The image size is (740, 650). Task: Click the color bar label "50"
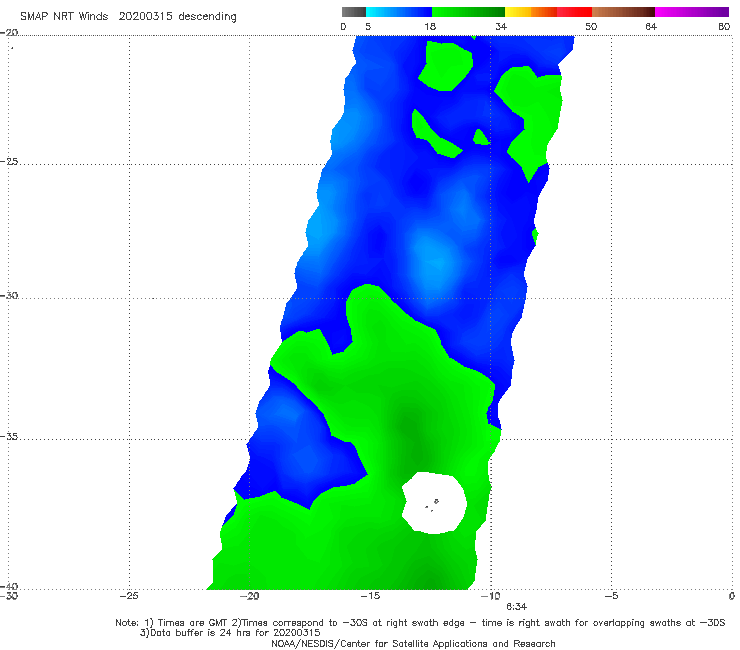click(591, 26)
